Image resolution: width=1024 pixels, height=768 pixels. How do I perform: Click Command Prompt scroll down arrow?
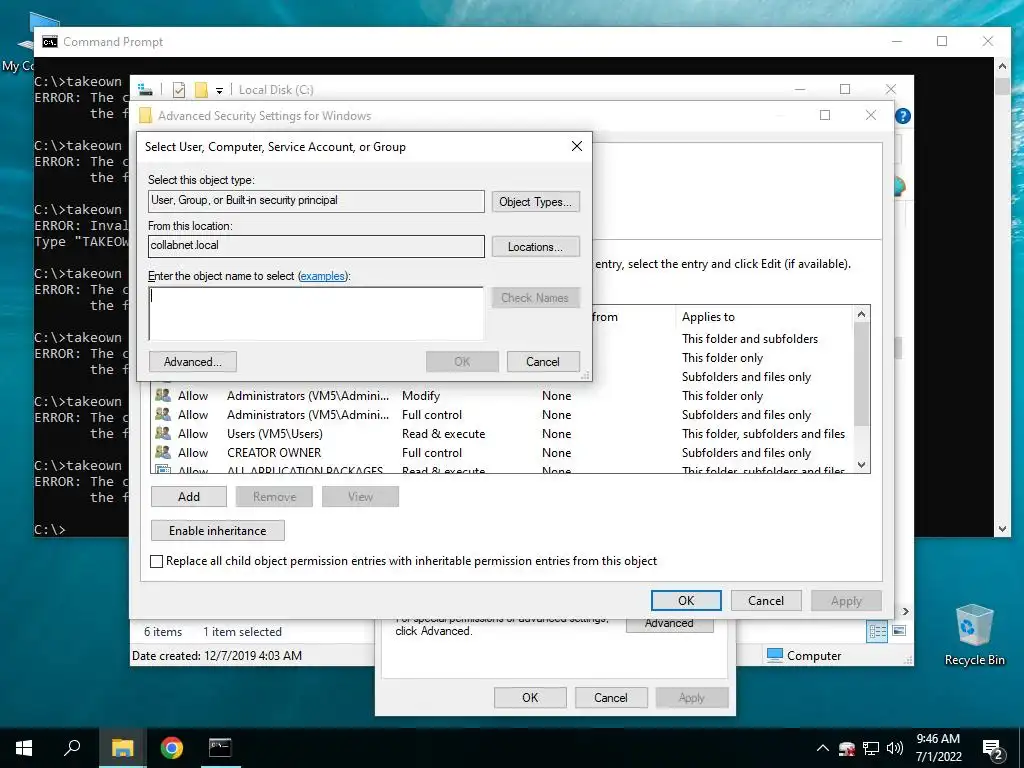point(1002,529)
